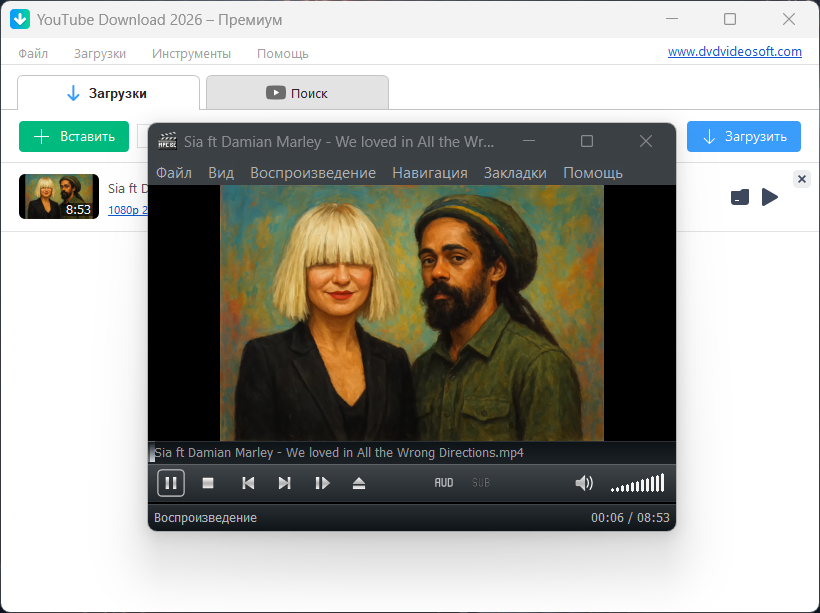Step forward one frame in player
820x613 pixels.
[322, 483]
